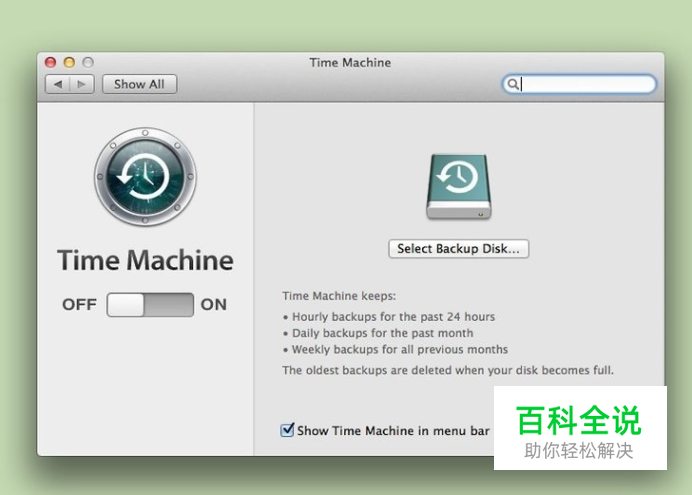Click the 'Time Machine keeps:' heading
Viewport: 692px width, 495px height.
point(339,296)
